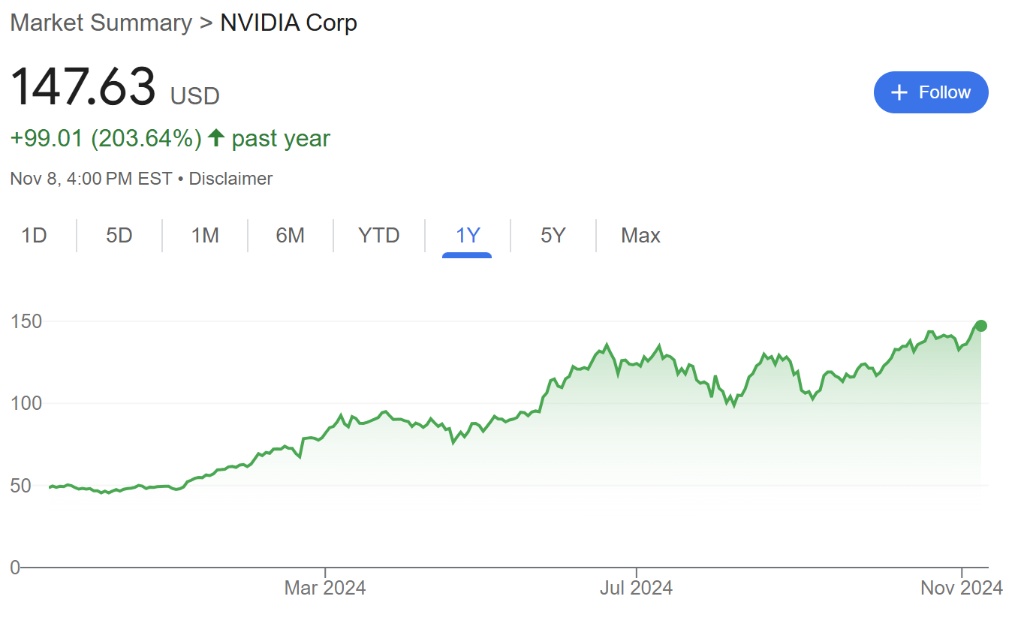Click the 147.63 USD price
Image resolution: width=1024 pixels, height=628 pixels.
click(84, 87)
